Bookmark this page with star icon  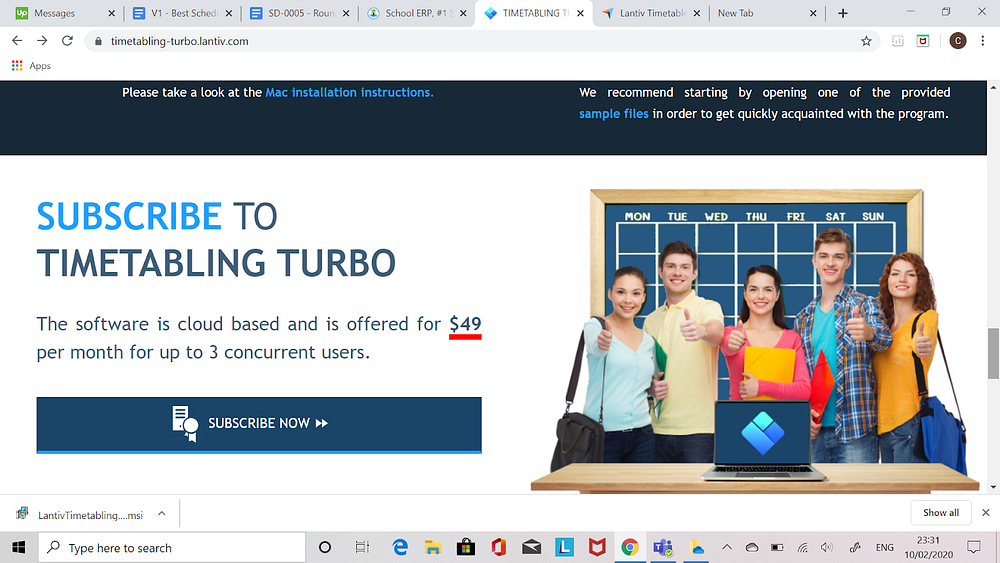pos(866,41)
